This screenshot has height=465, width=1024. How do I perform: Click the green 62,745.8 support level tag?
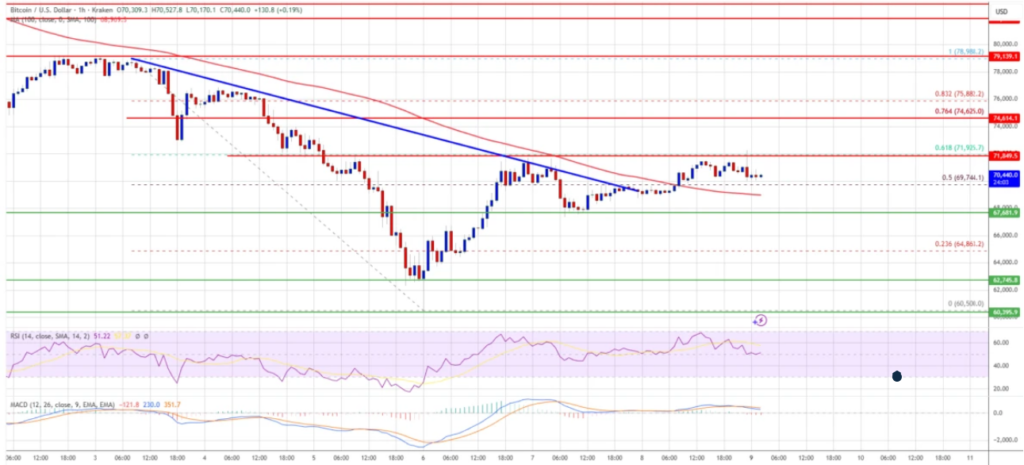[1003, 280]
